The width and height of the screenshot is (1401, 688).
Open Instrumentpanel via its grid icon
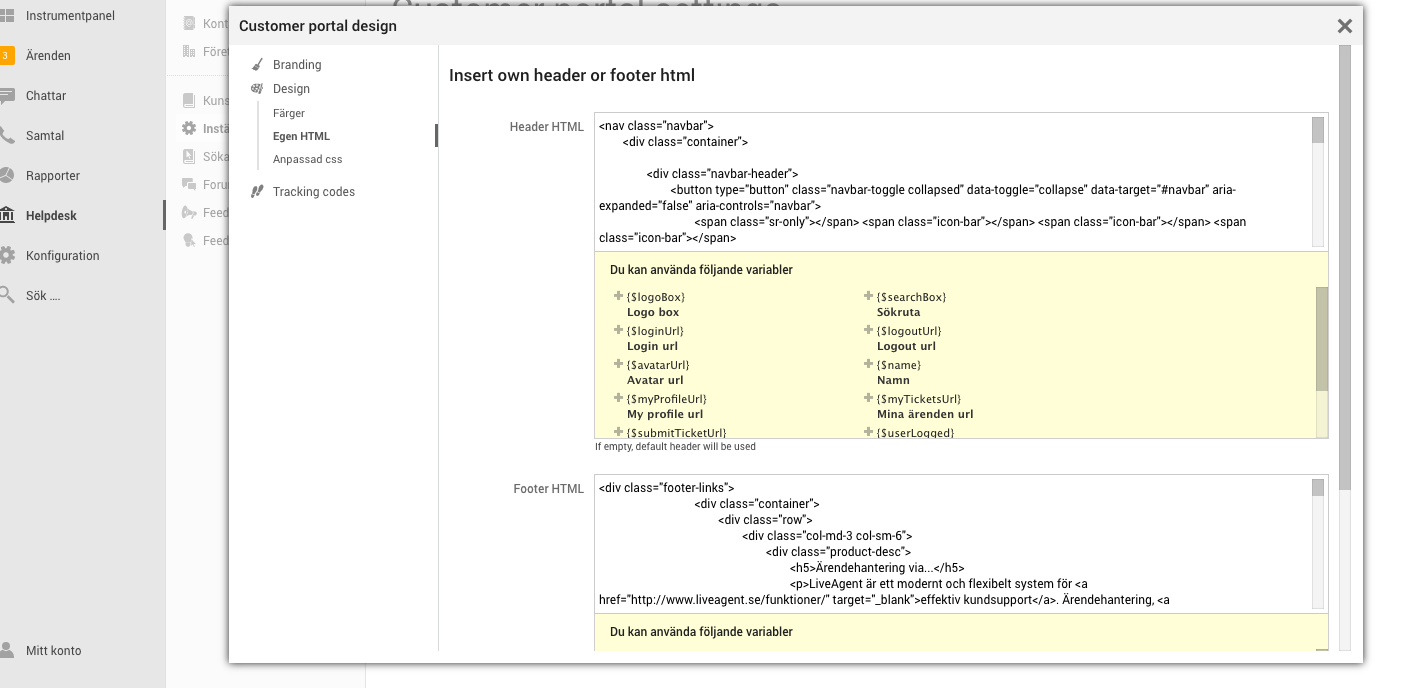pyautogui.click(x=6, y=16)
